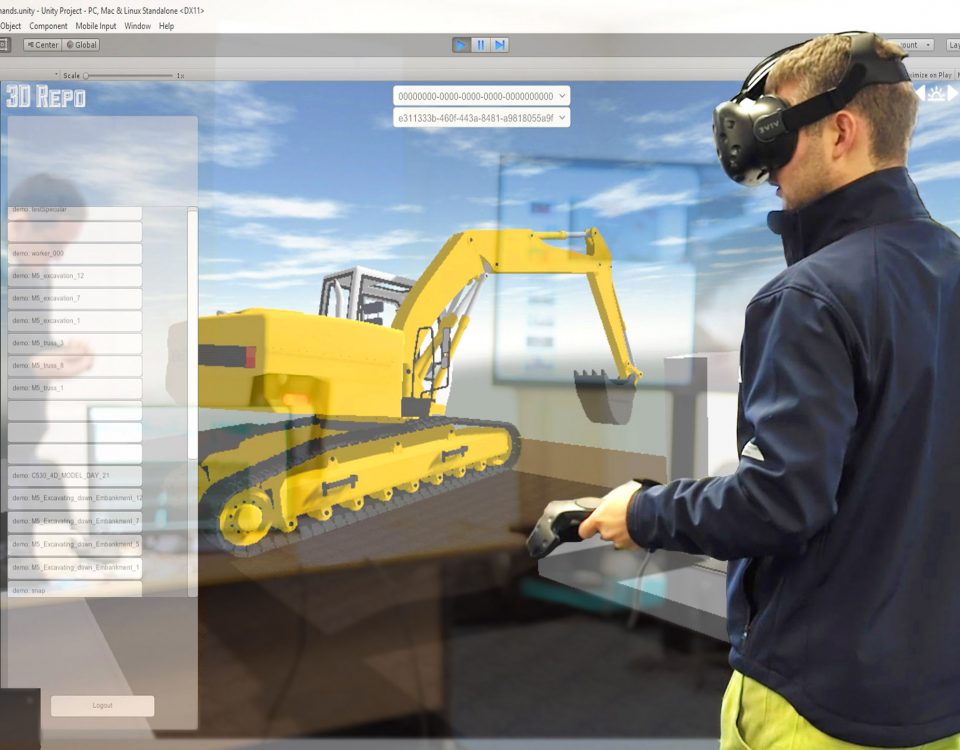Toggle the Global handle rotation button
The height and width of the screenshot is (750, 960).
(81, 45)
